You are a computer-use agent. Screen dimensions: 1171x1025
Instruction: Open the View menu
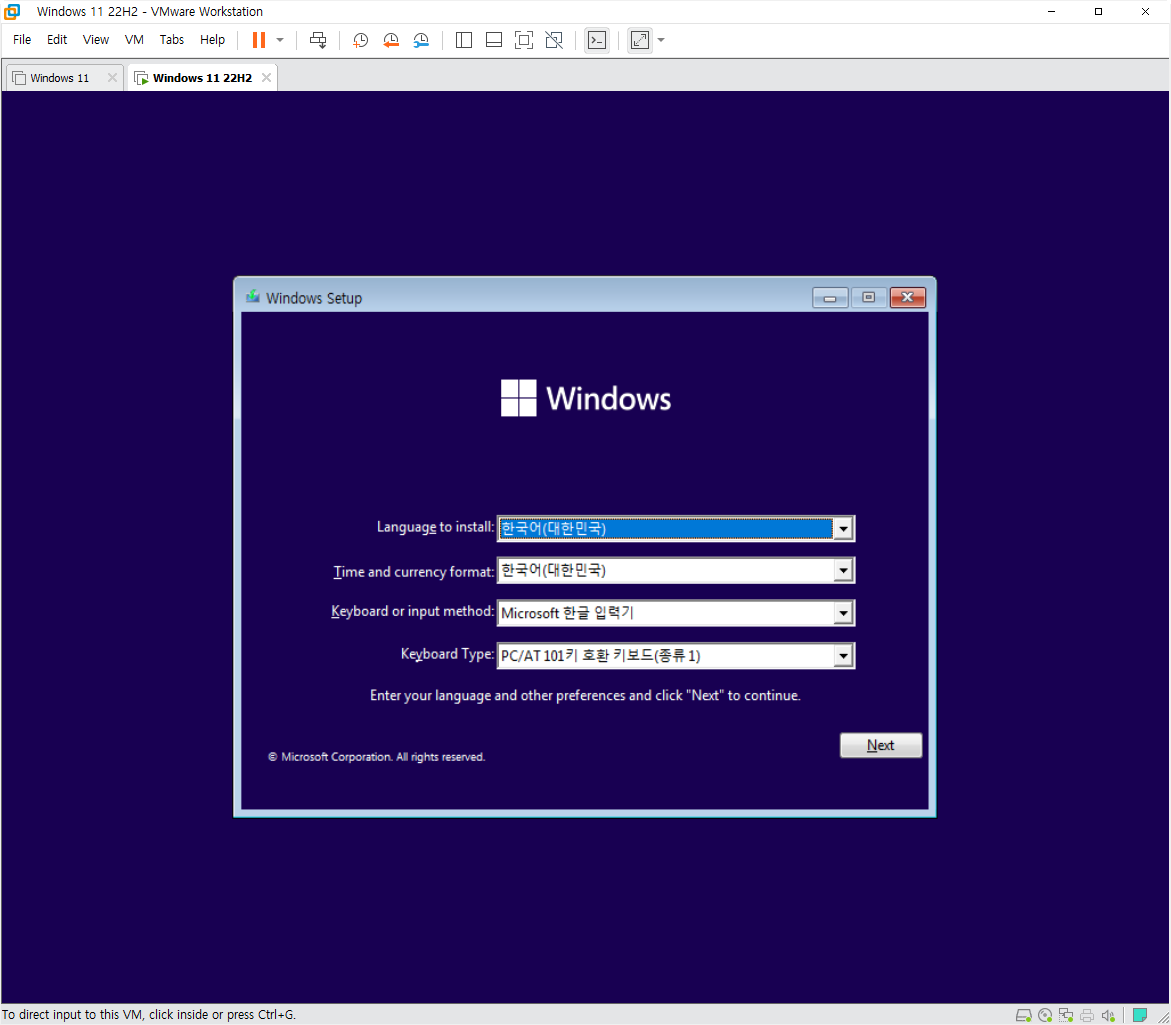[x=96, y=40]
